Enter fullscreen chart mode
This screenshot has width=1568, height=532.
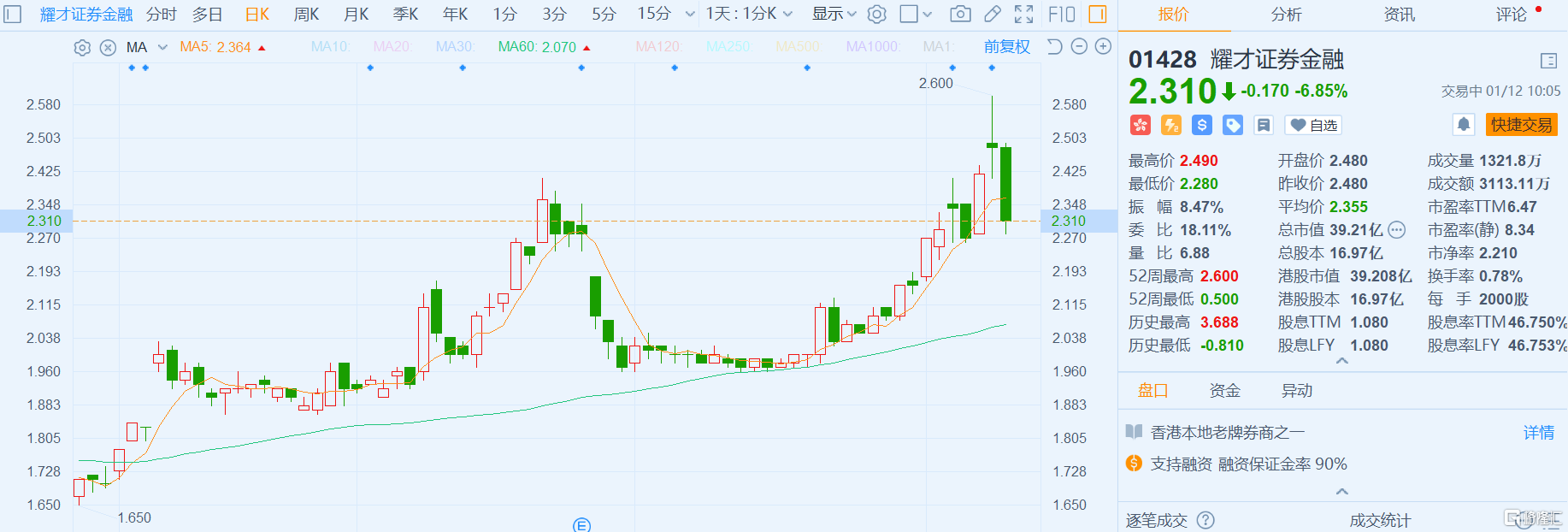[x=1023, y=14]
